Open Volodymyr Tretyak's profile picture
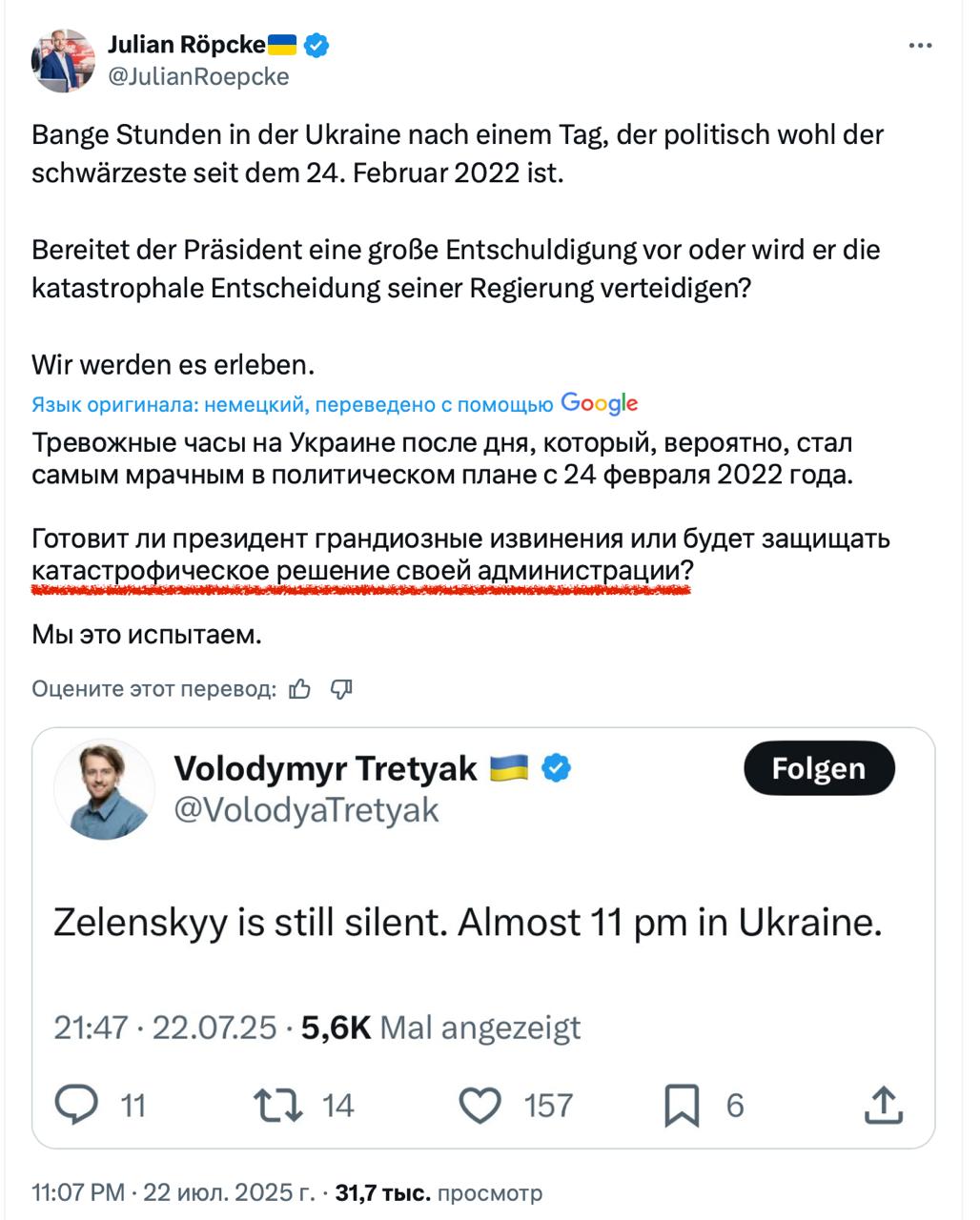Screen dimensions: 980x1220 pos(104,789)
